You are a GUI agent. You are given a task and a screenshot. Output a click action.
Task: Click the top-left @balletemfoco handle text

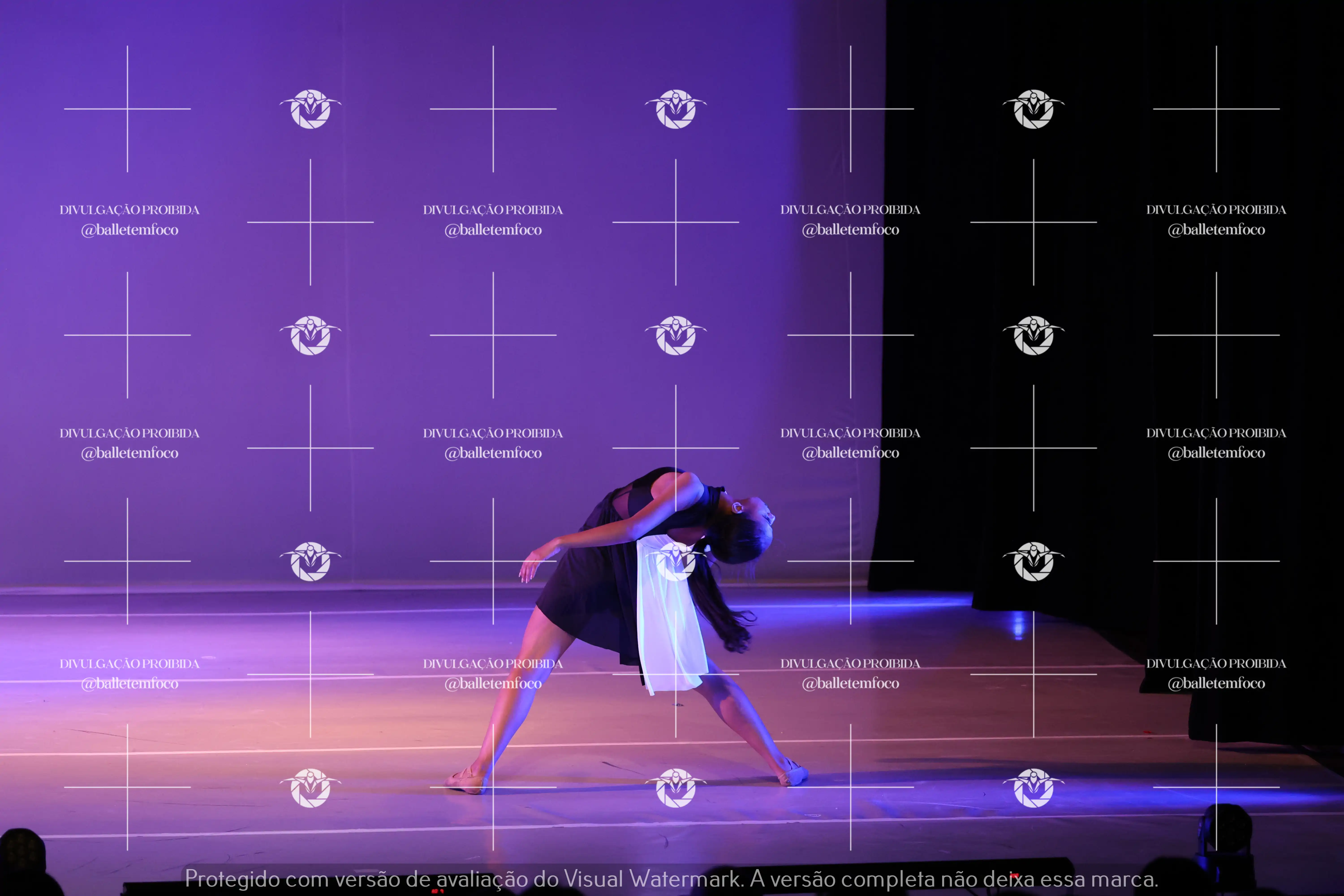tap(130, 230)
